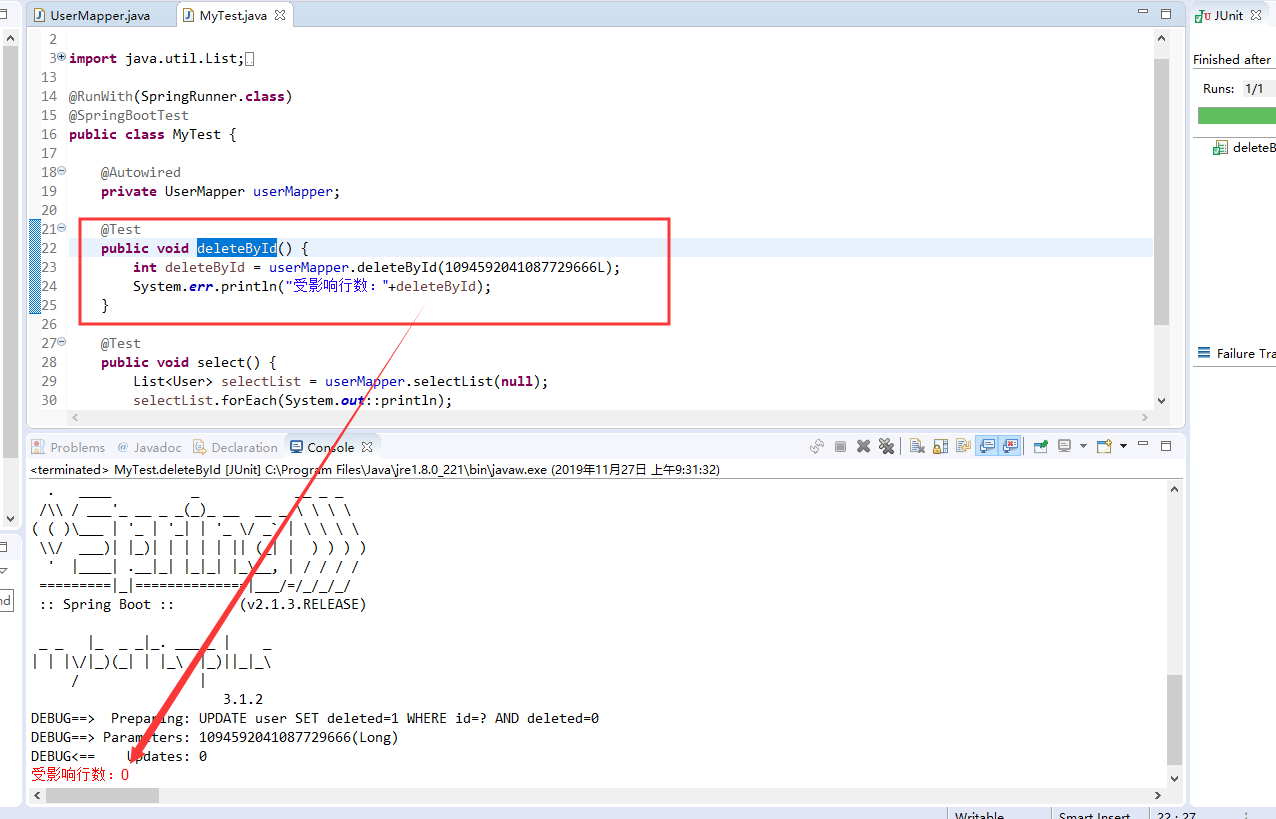Click the Display Selected Console monitor icon
The height and width of the screenshot is (819, 1276).
1065,447
